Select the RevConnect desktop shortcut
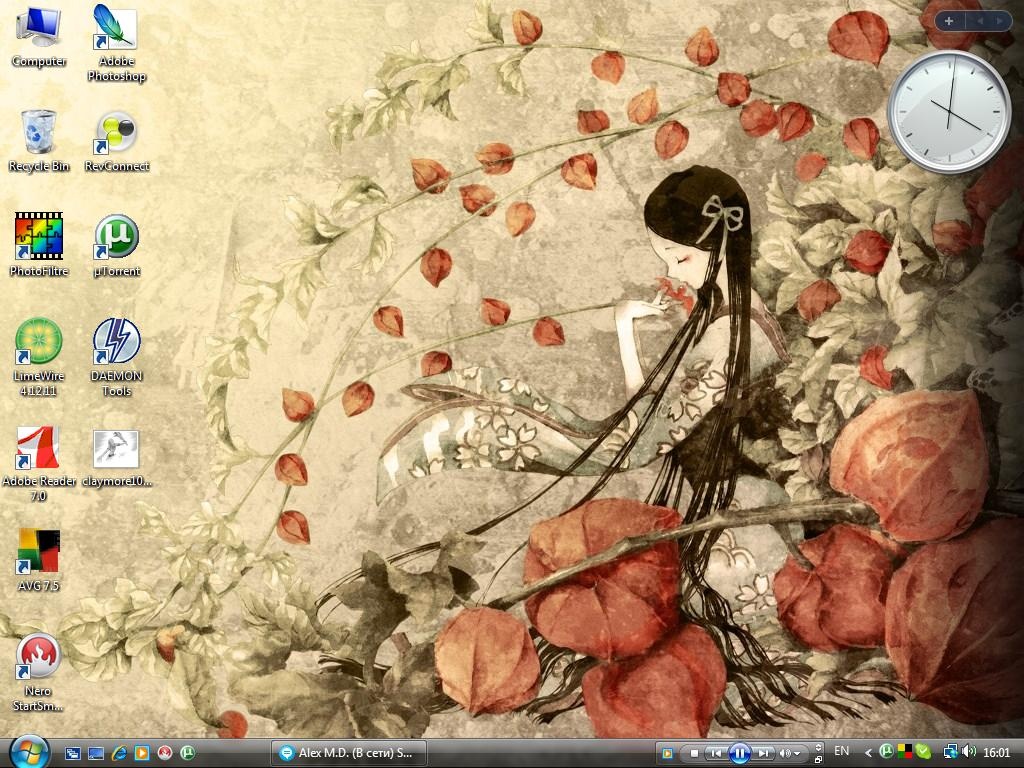This screenshot has width=1024, height=768. 117,141
